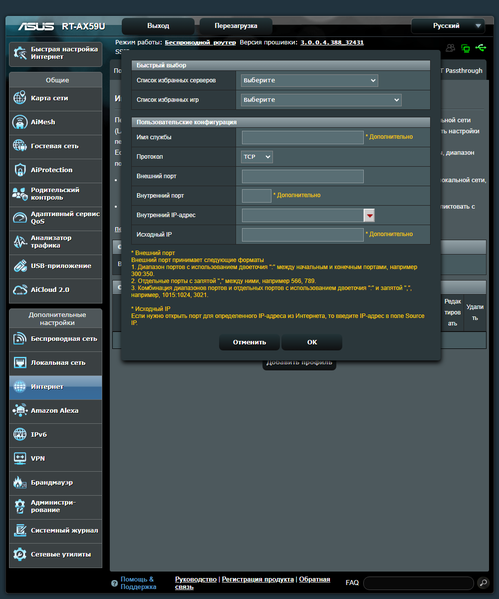The height and width of the screenshot is (599, 499).
Task: Expand the Список избранных серверов dropdown
Action: click(309, 80)
